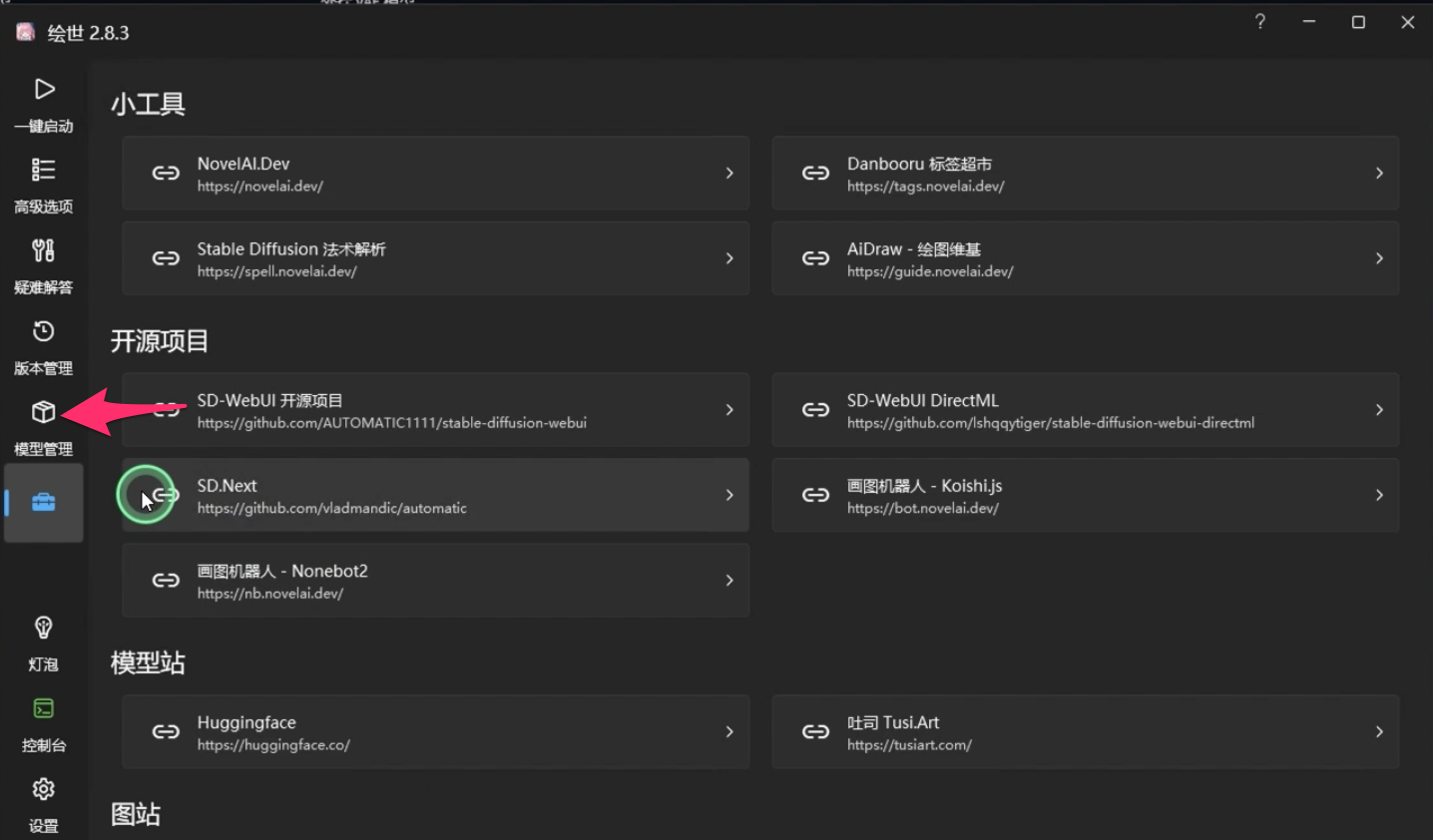Open the Danbooru 标签超市 title

coord(919,164)
